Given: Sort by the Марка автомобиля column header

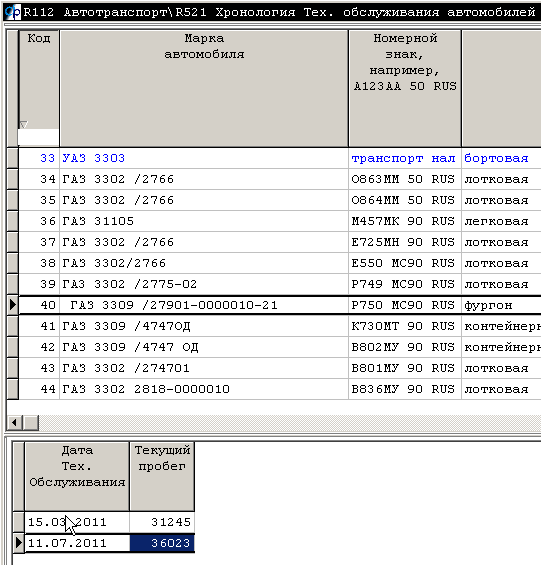Looking at the screenshot, I should coord(204,88).
